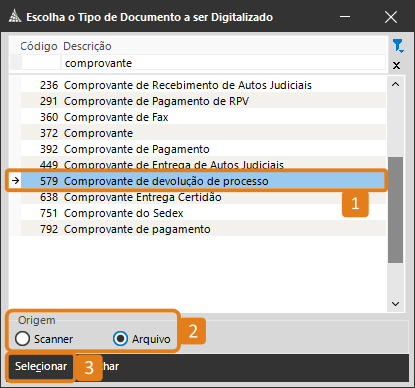
Task: Select row 792 Comprovante de pagamento
Action: [x=203, y=229]
